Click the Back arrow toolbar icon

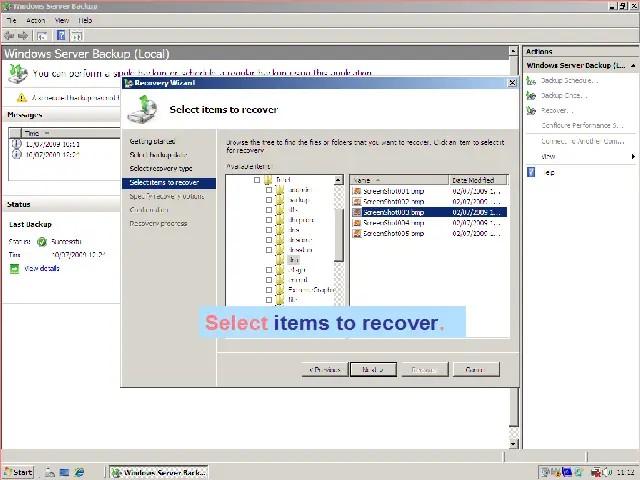[x=9, y=36]
